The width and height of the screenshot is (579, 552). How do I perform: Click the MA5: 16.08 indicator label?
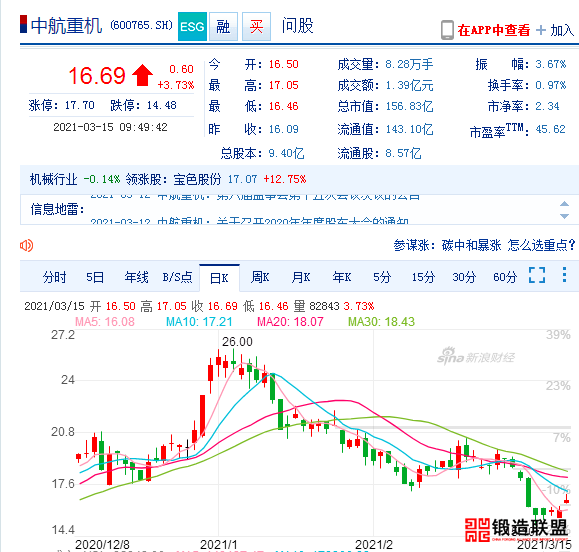pos(105,322)
